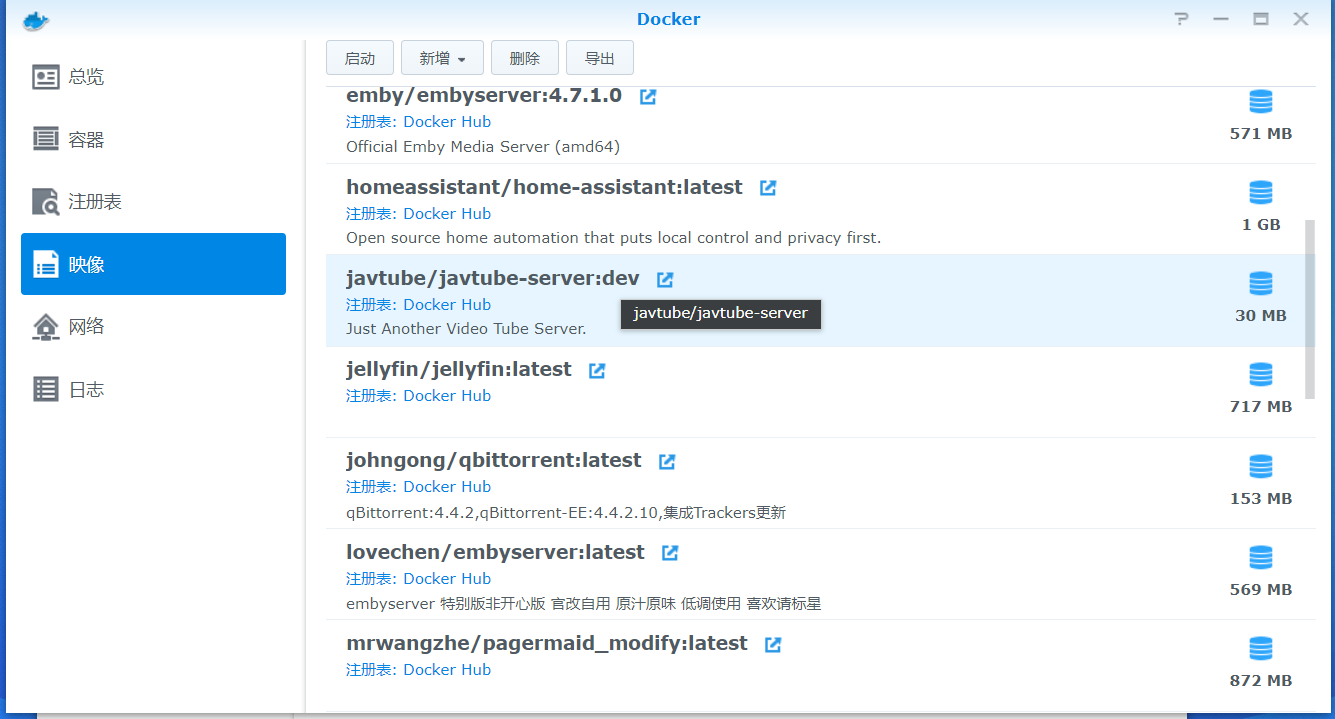1335x719 pixels.
Task: Click the 'Open source home automation' description
Action: click(x=613, y=238)
